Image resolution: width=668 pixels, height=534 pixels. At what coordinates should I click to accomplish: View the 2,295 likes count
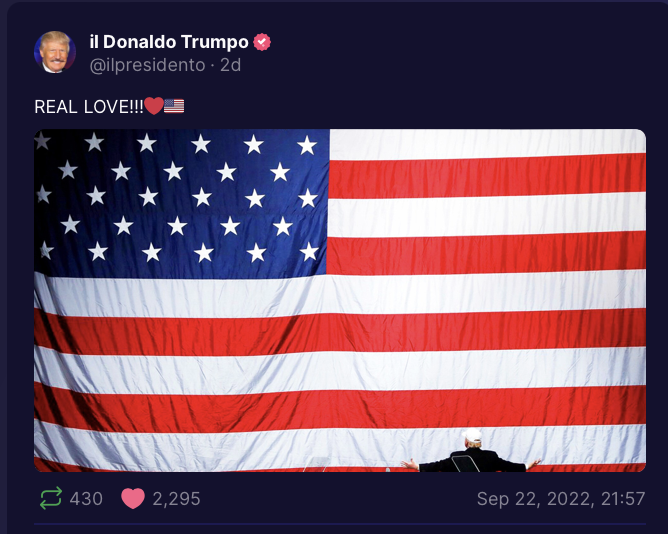click(176, 499)
